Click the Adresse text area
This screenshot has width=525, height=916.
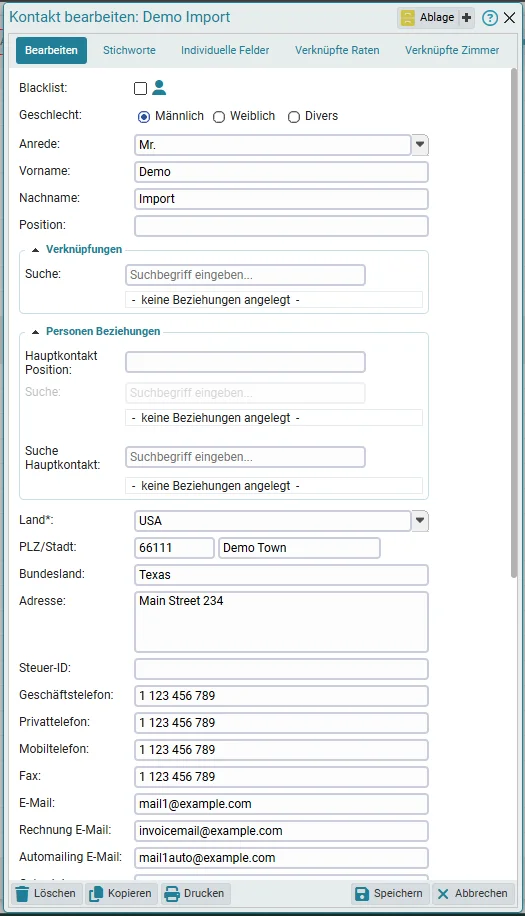281,622
